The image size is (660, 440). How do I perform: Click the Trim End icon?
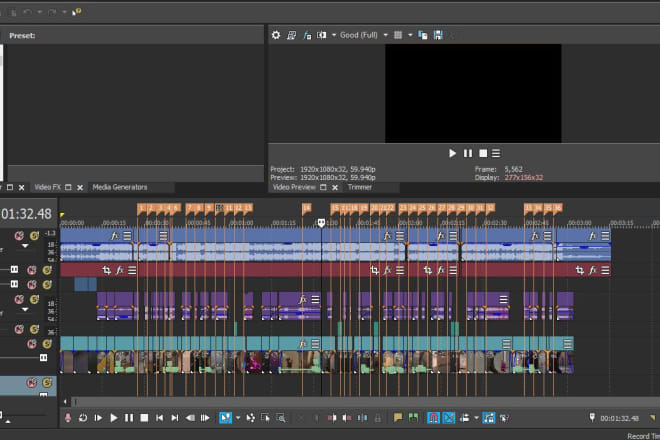point(347,418)
